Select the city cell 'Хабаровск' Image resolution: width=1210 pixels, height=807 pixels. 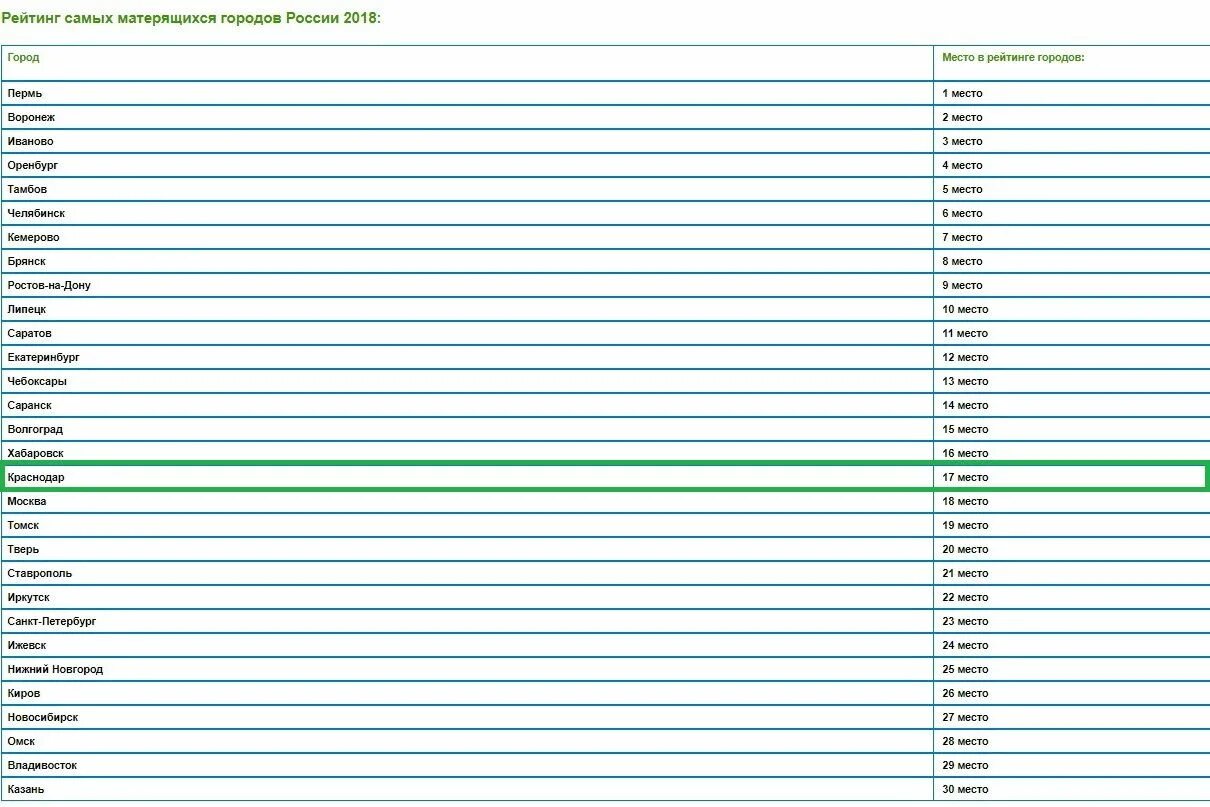(467, 452)
